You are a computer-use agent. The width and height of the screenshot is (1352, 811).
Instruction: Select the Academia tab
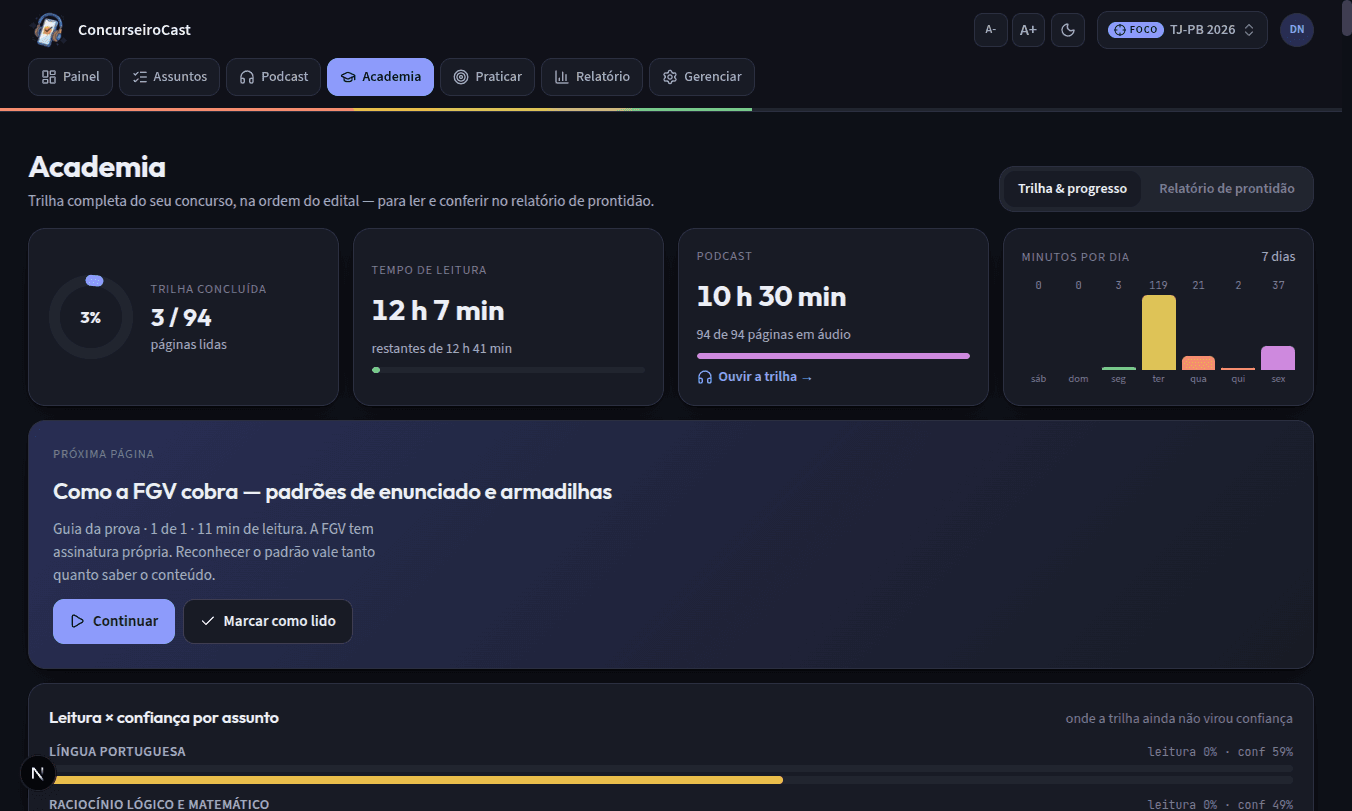click(380, 77)
